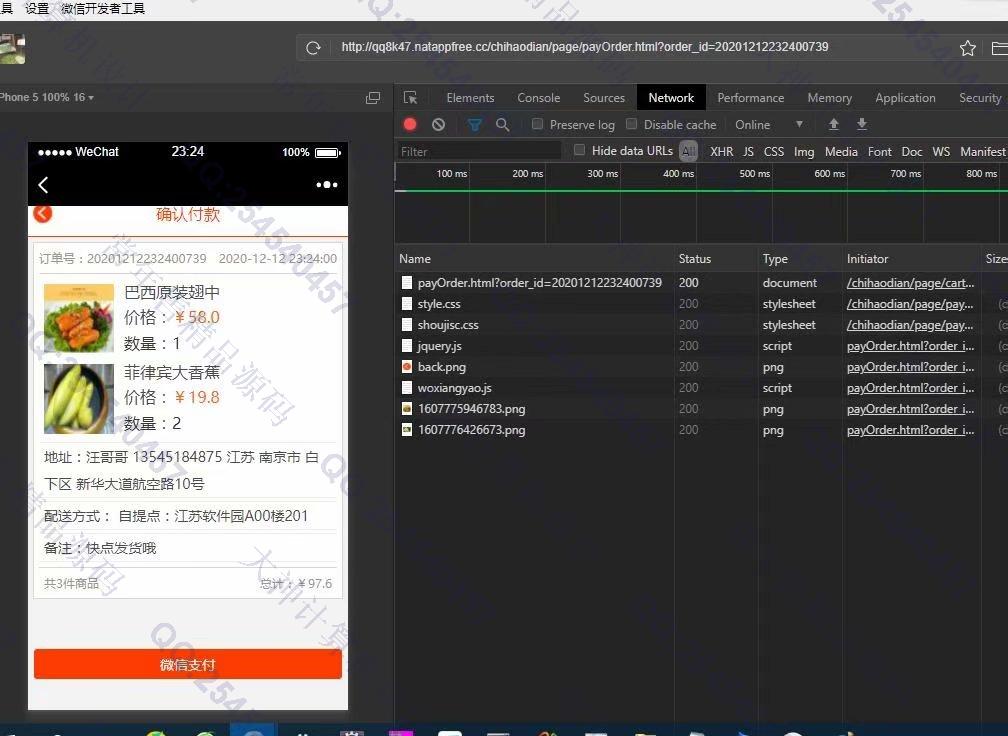This screenshot has width=1008, height=736.
Task: Open the Application tab
Action: point(905,98)
